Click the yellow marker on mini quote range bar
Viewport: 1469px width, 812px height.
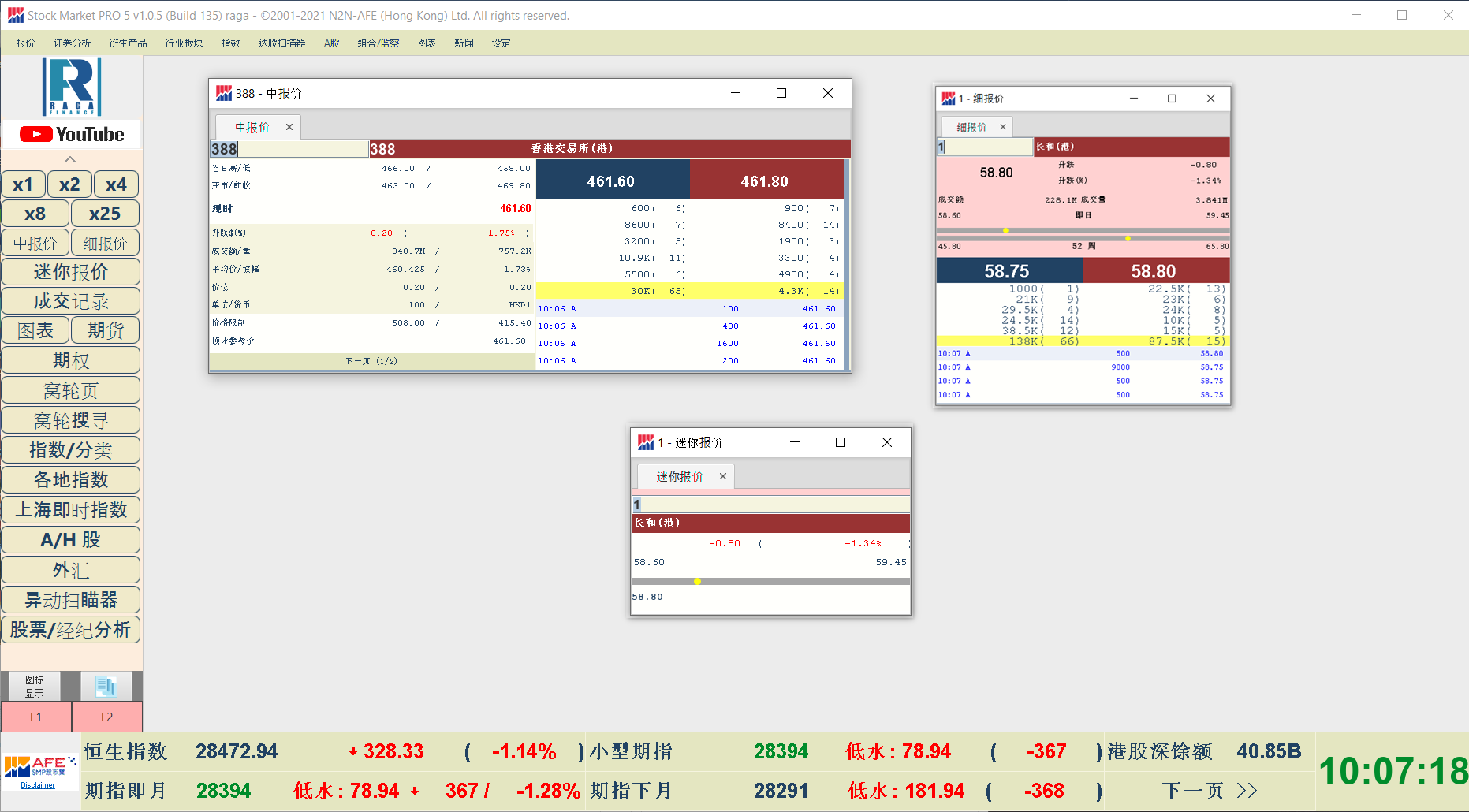tap(697, 582)
